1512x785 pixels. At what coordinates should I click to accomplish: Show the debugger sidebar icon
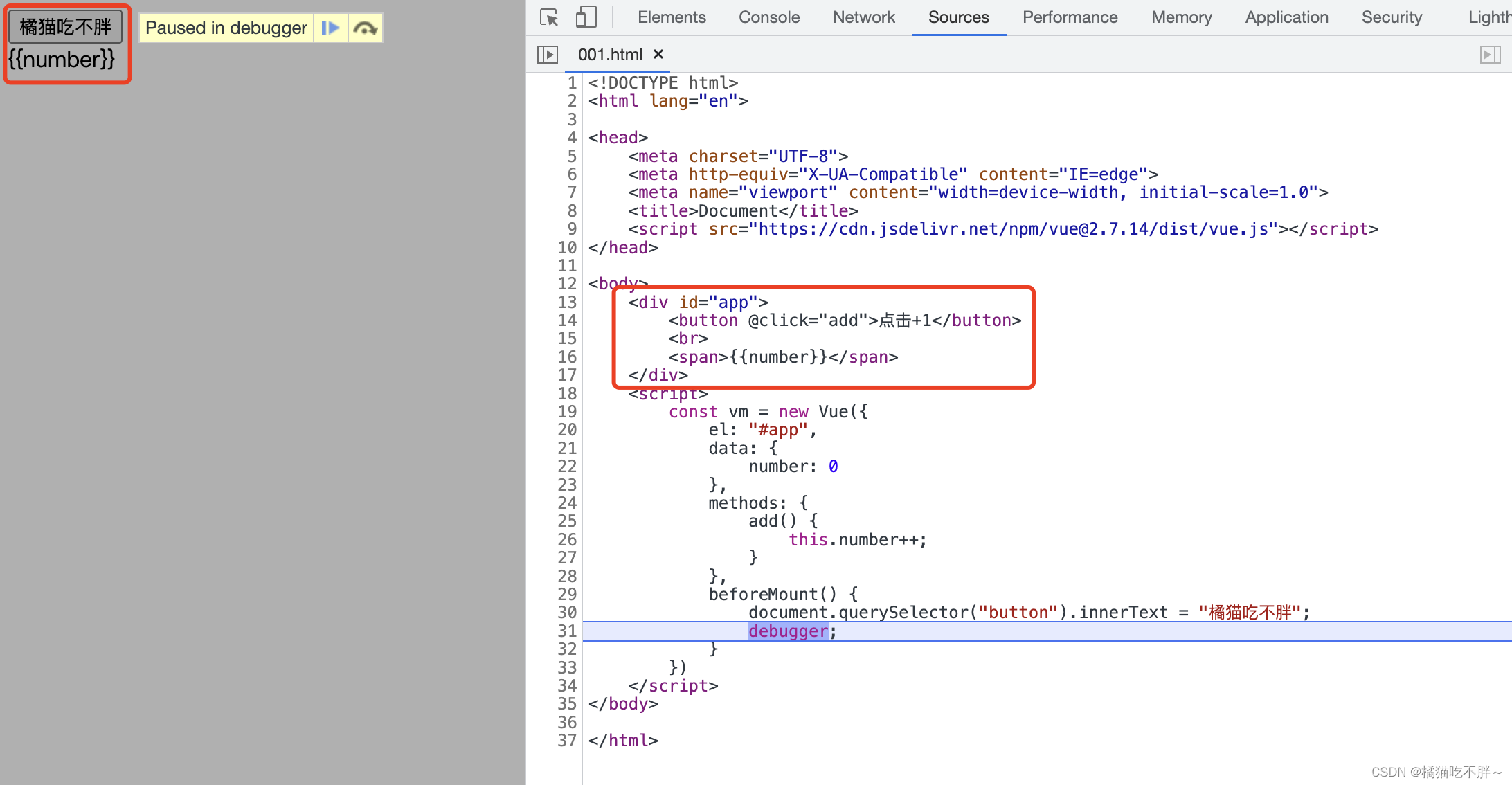coord(1490,55)
